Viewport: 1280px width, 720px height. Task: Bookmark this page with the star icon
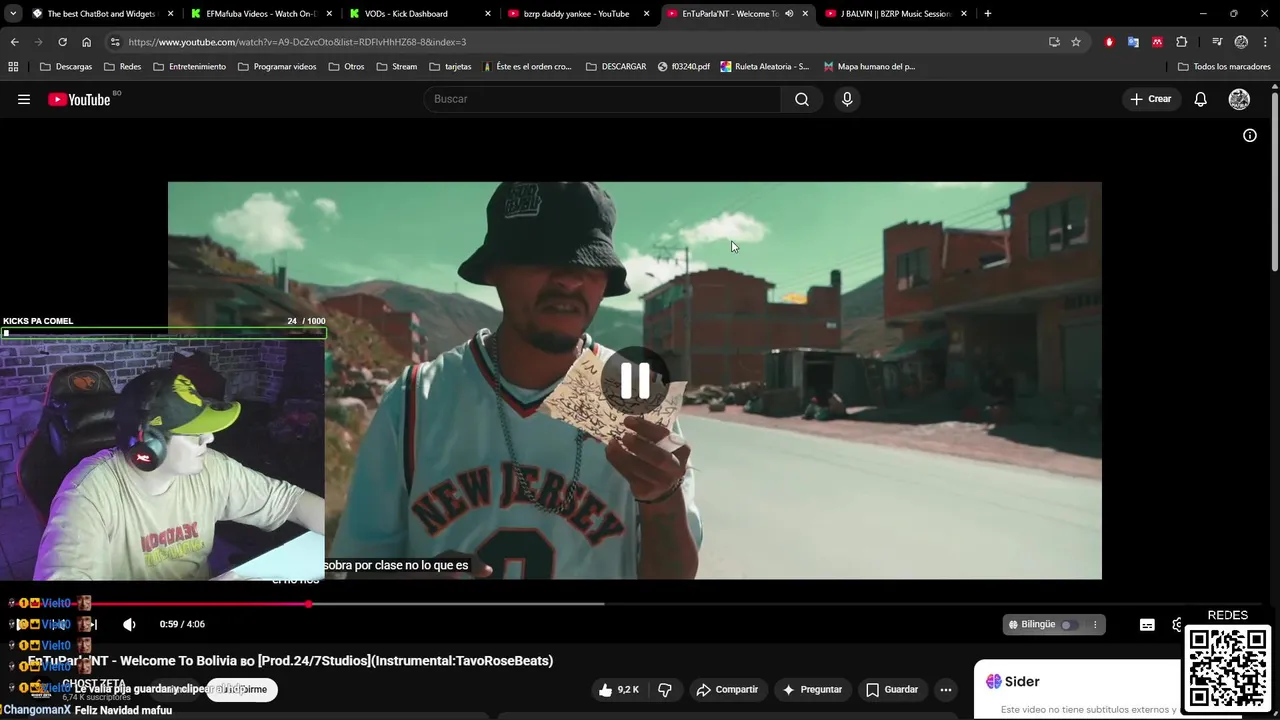click(x=1076, y=42)
